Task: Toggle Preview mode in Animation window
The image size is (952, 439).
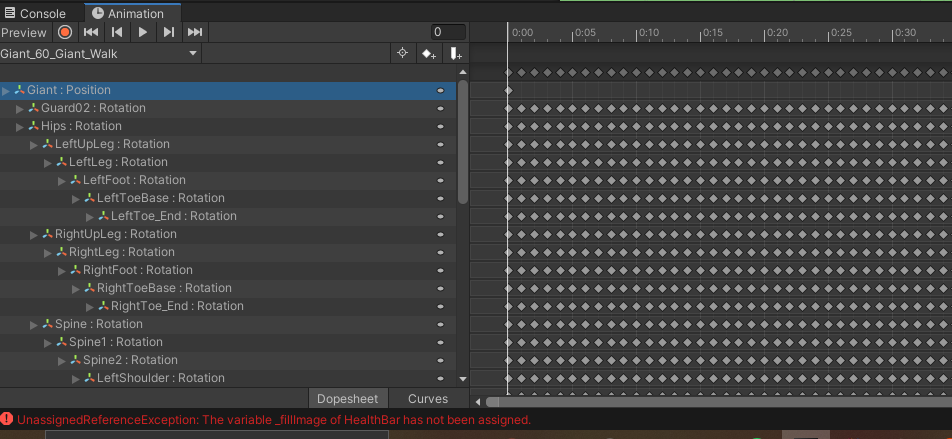Action: click(x=24, y=32)
